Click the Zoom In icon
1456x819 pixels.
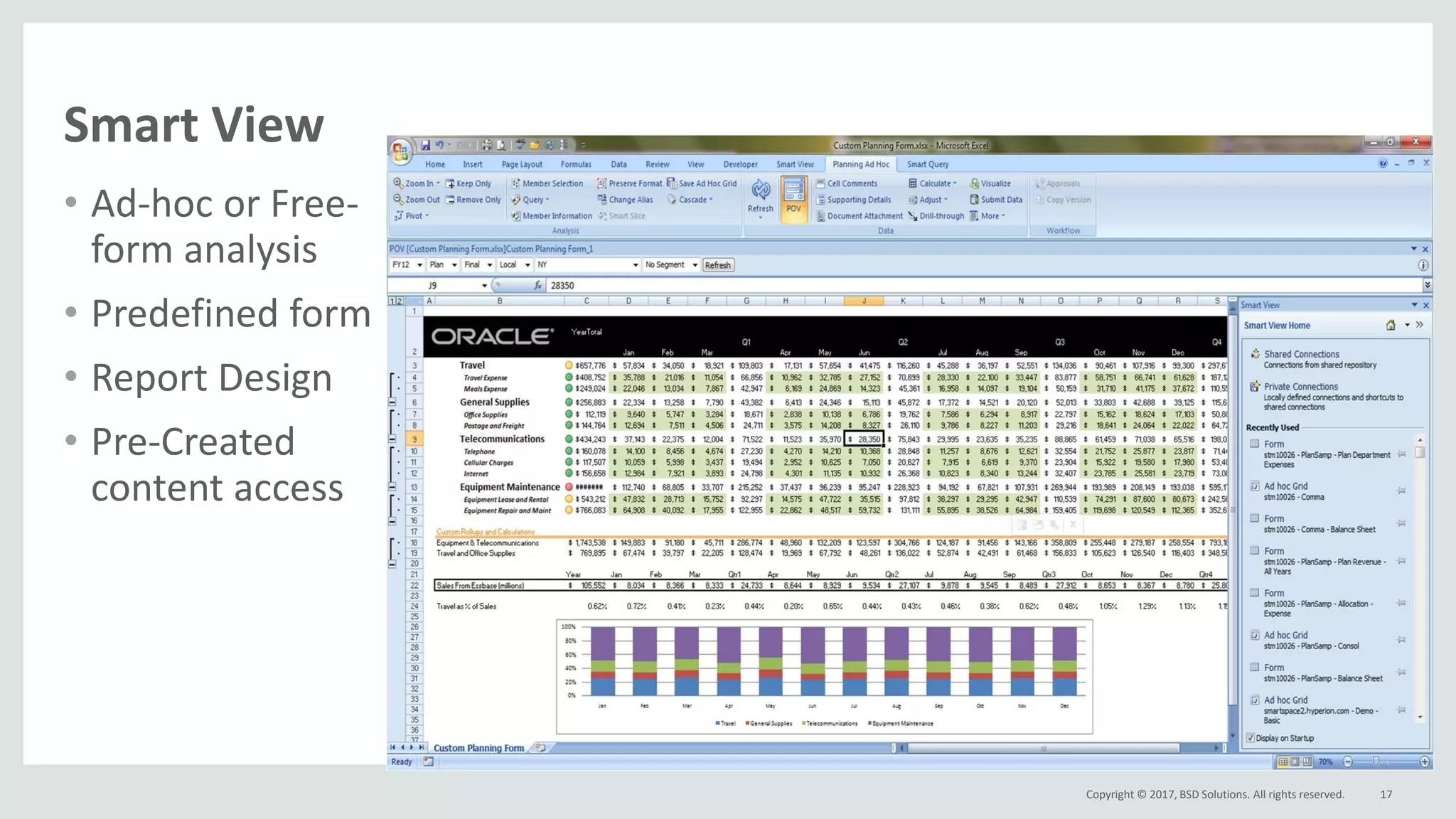pyautogui.click(x=399, y=183)
